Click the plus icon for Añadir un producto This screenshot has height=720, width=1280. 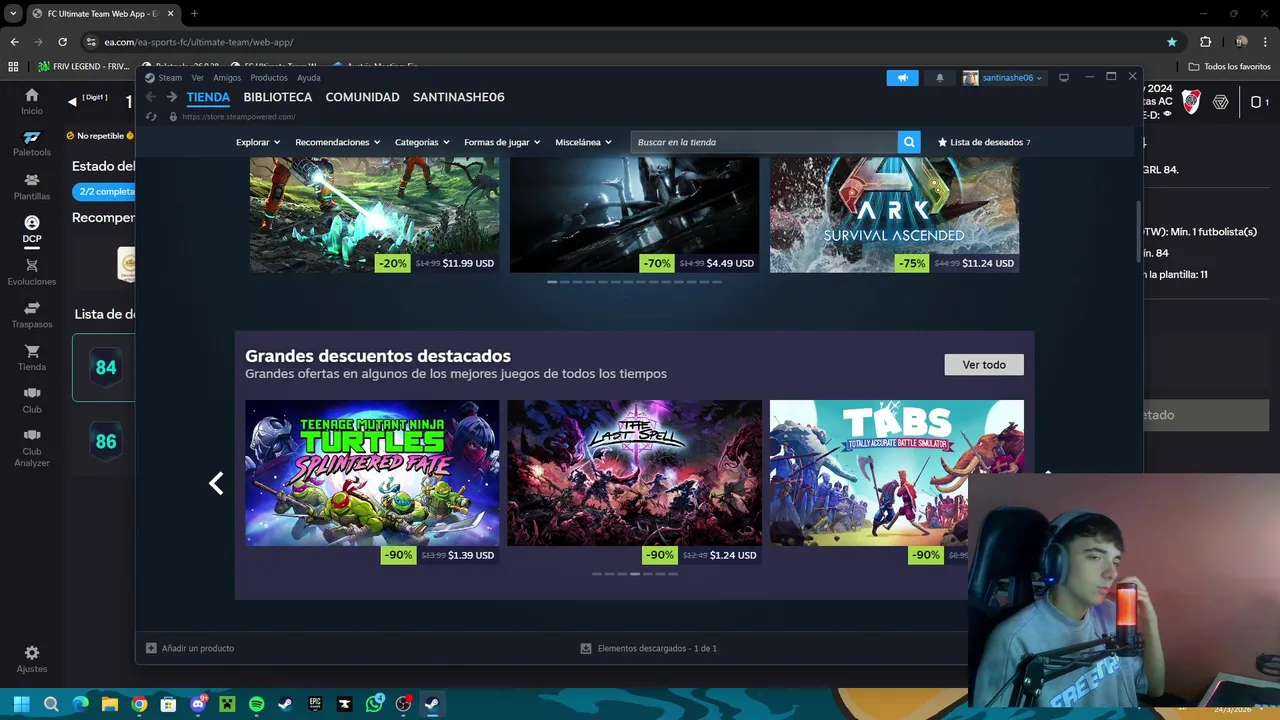pos(151,648)
